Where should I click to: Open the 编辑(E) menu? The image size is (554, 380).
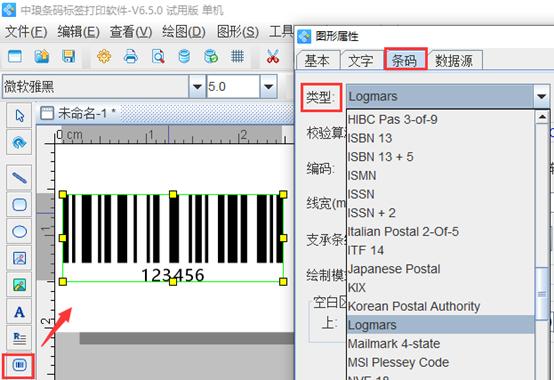coord(78,32)
